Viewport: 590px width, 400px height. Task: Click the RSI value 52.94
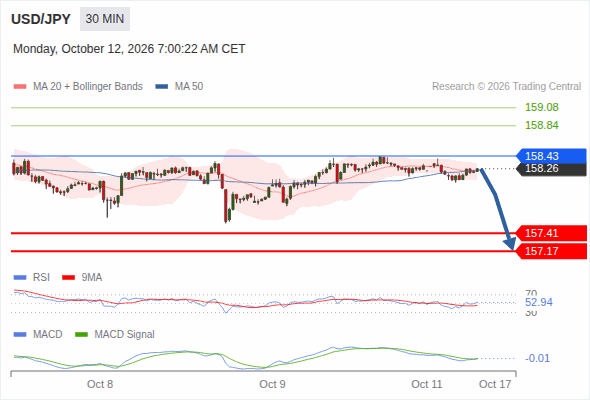[x=539, y=303]
